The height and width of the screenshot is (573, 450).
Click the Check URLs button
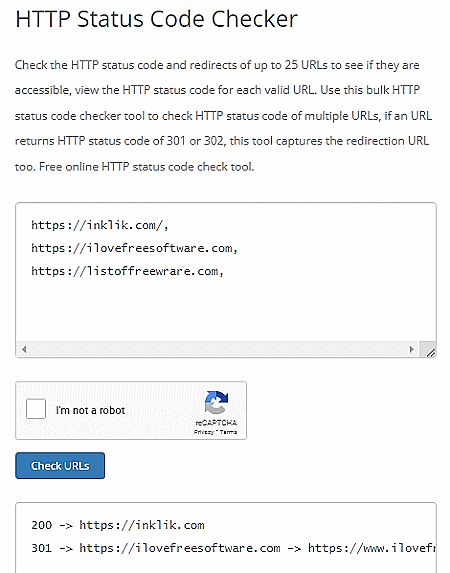pos(60,466)
